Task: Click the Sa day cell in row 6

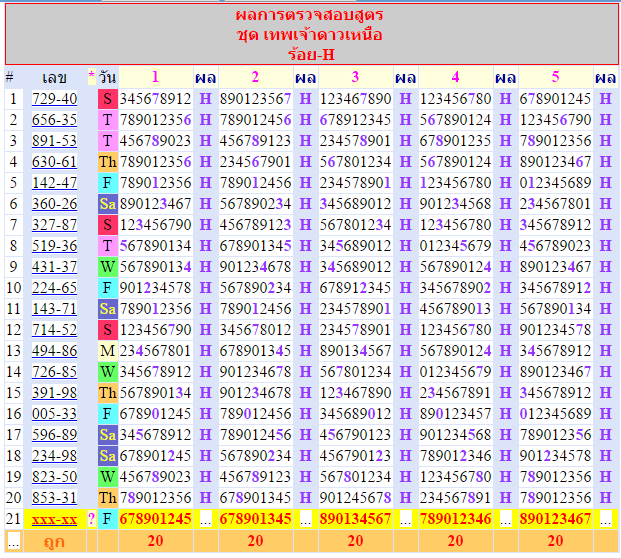Action: click(107, 204)
